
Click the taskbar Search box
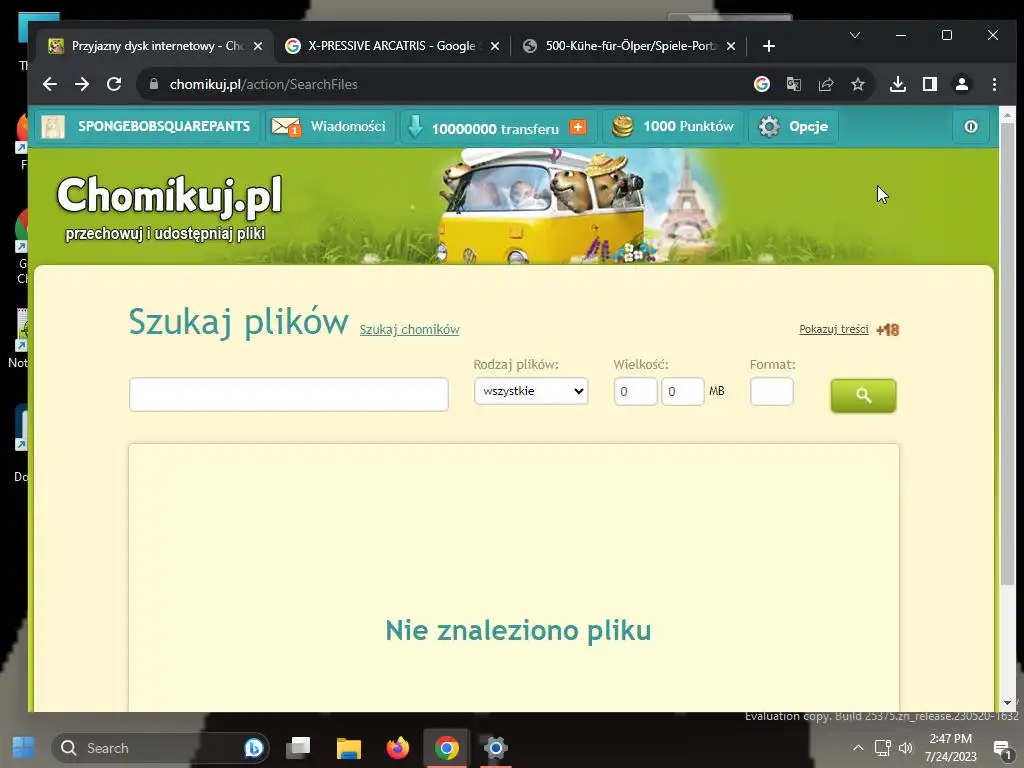160,748
